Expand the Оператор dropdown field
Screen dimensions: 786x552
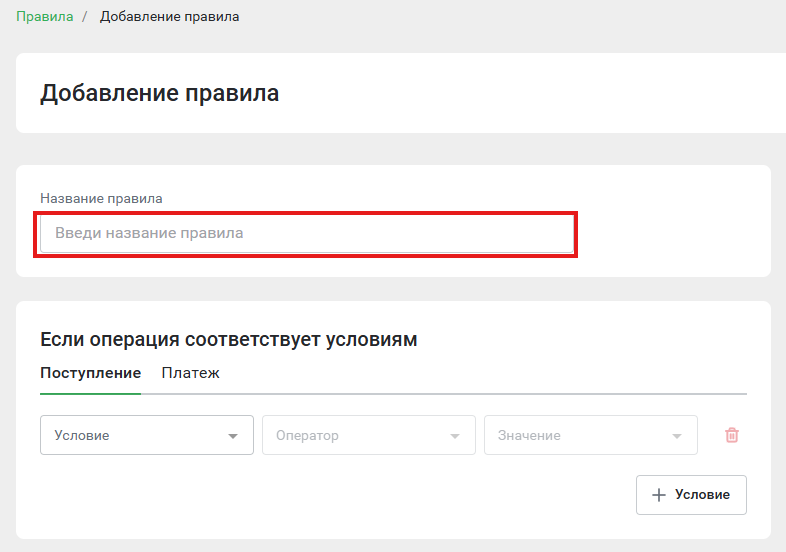[x=369, y=435]
